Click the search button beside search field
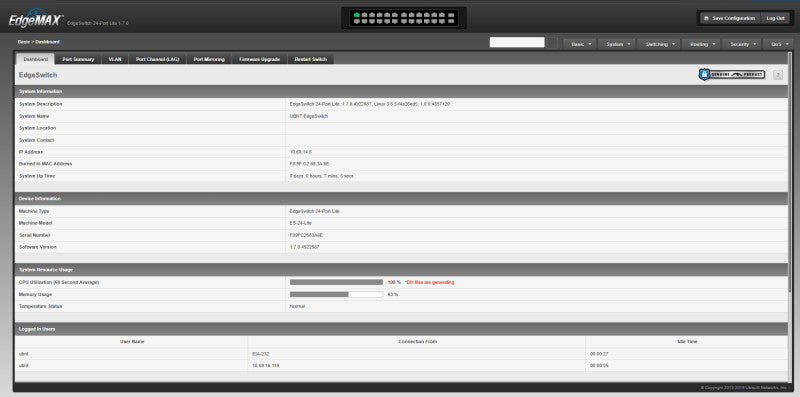 point(552,43)
